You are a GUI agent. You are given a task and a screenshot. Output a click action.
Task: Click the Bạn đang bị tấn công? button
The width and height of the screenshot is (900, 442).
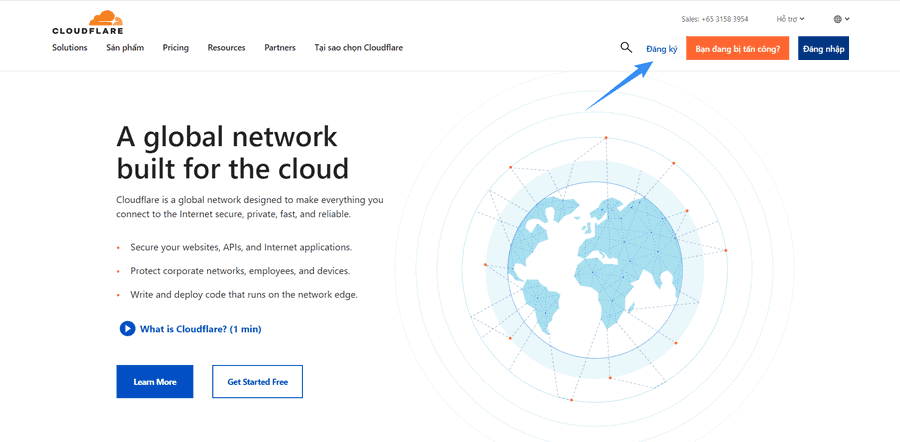738,48
